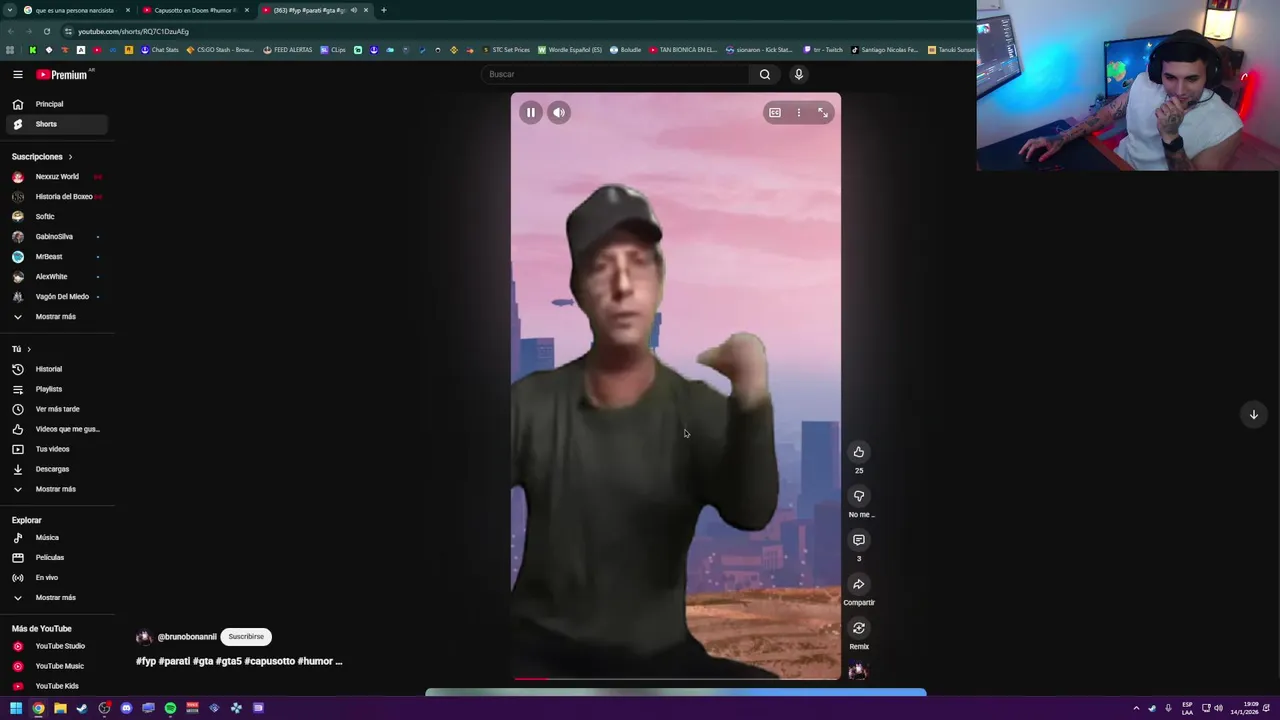Mute the Short's audio
This screenshot has height=720, width=1280.
(559, 112)
